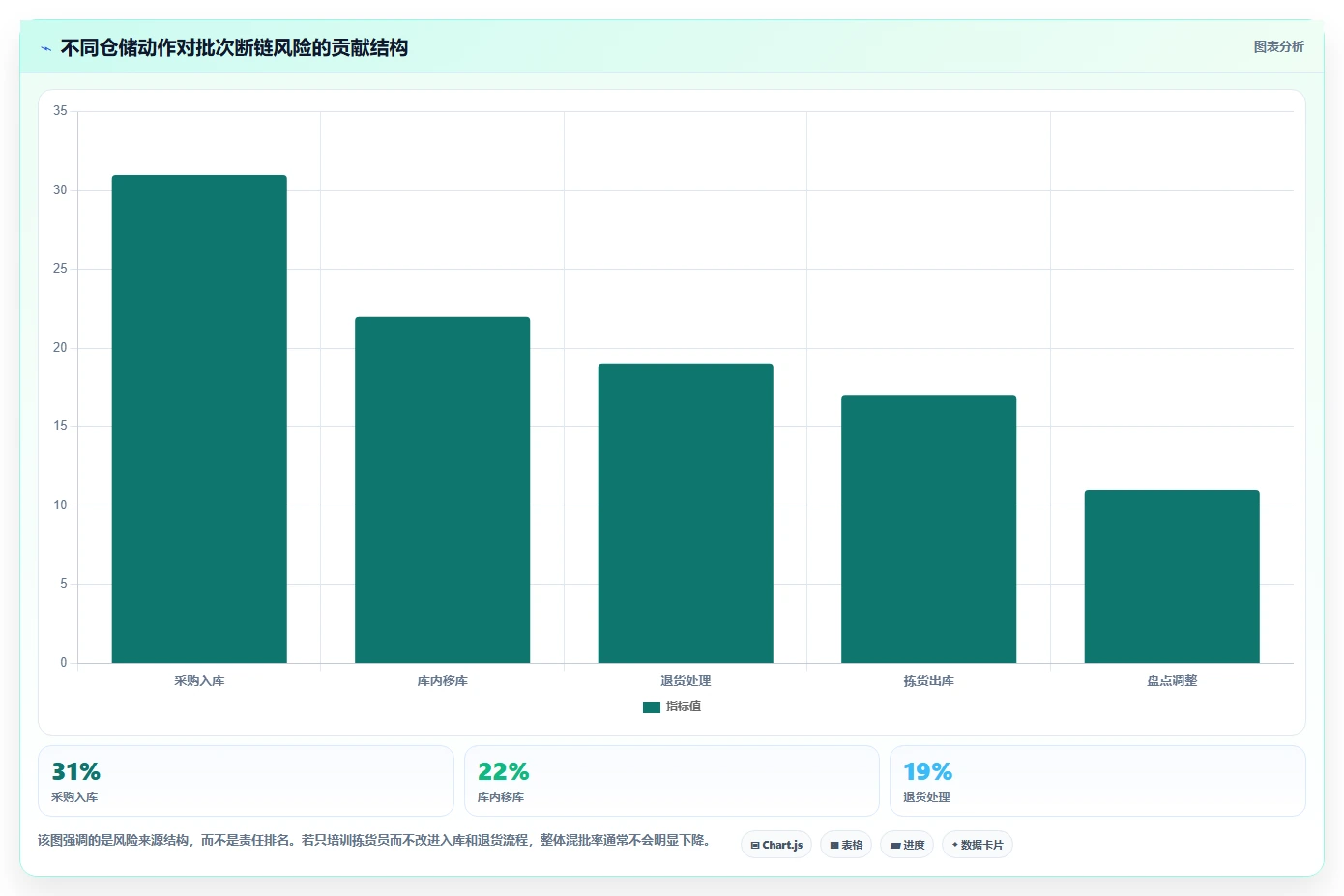Click the y-axis value 20
This screenshot has height=896, width=1344.
(x=60, y=348)
